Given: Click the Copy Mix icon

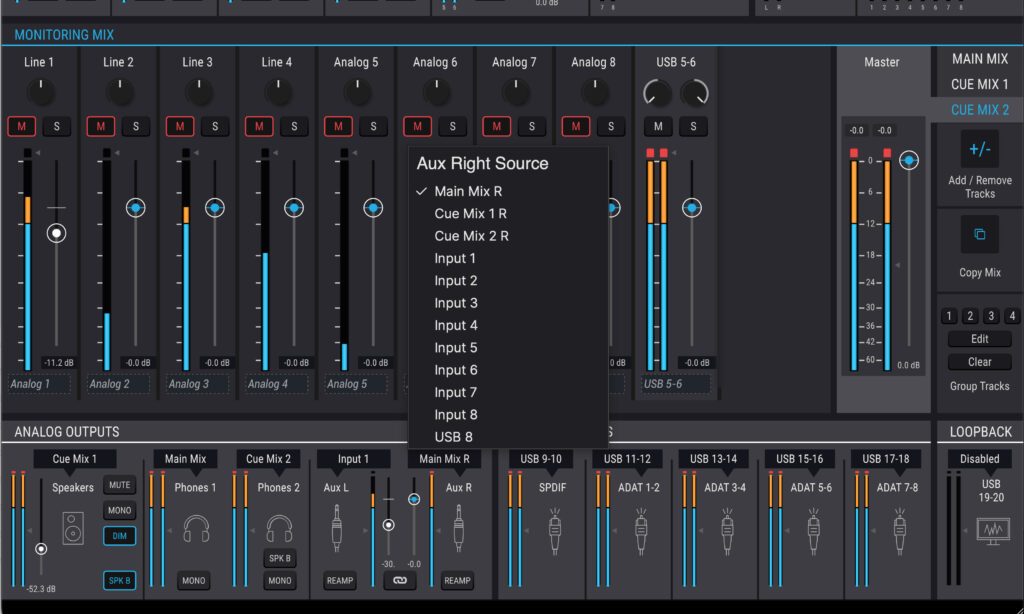Looking at the screenshot, I should 980,234.
